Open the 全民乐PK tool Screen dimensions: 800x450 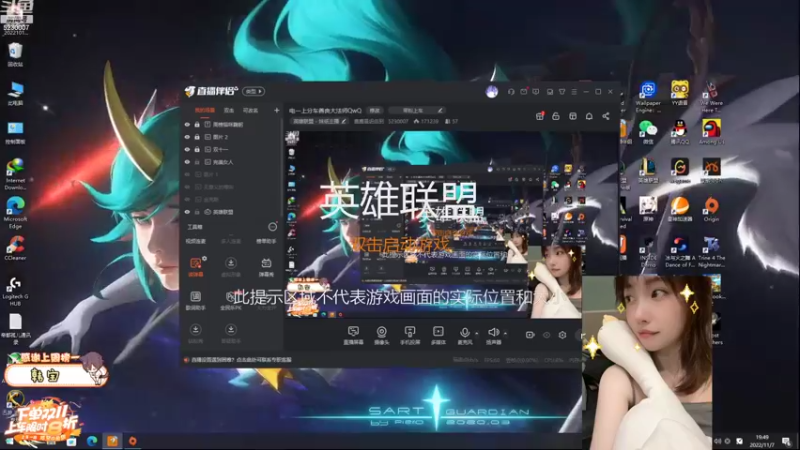coord(231,301)
